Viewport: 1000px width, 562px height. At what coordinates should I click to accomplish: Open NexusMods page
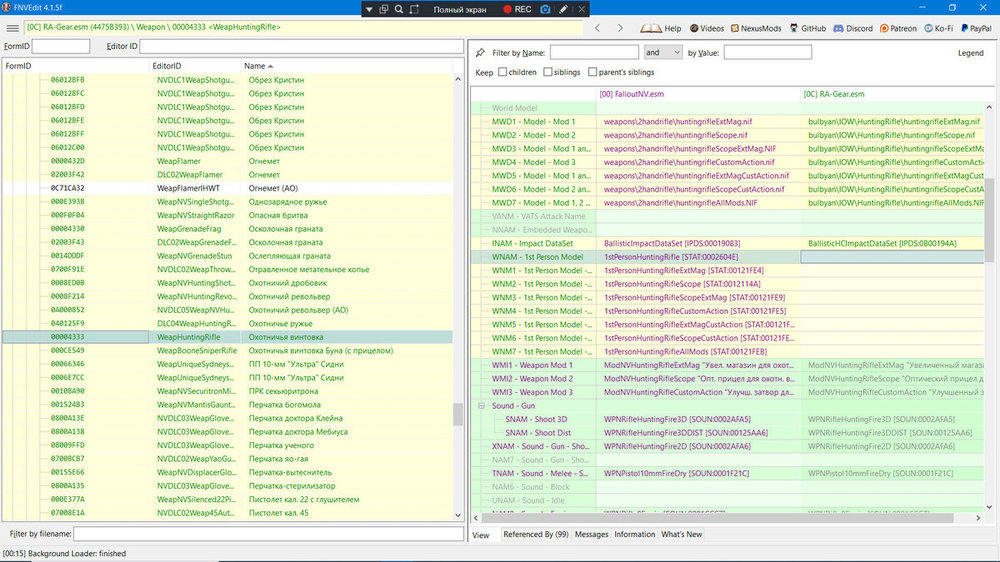[756, 29]
